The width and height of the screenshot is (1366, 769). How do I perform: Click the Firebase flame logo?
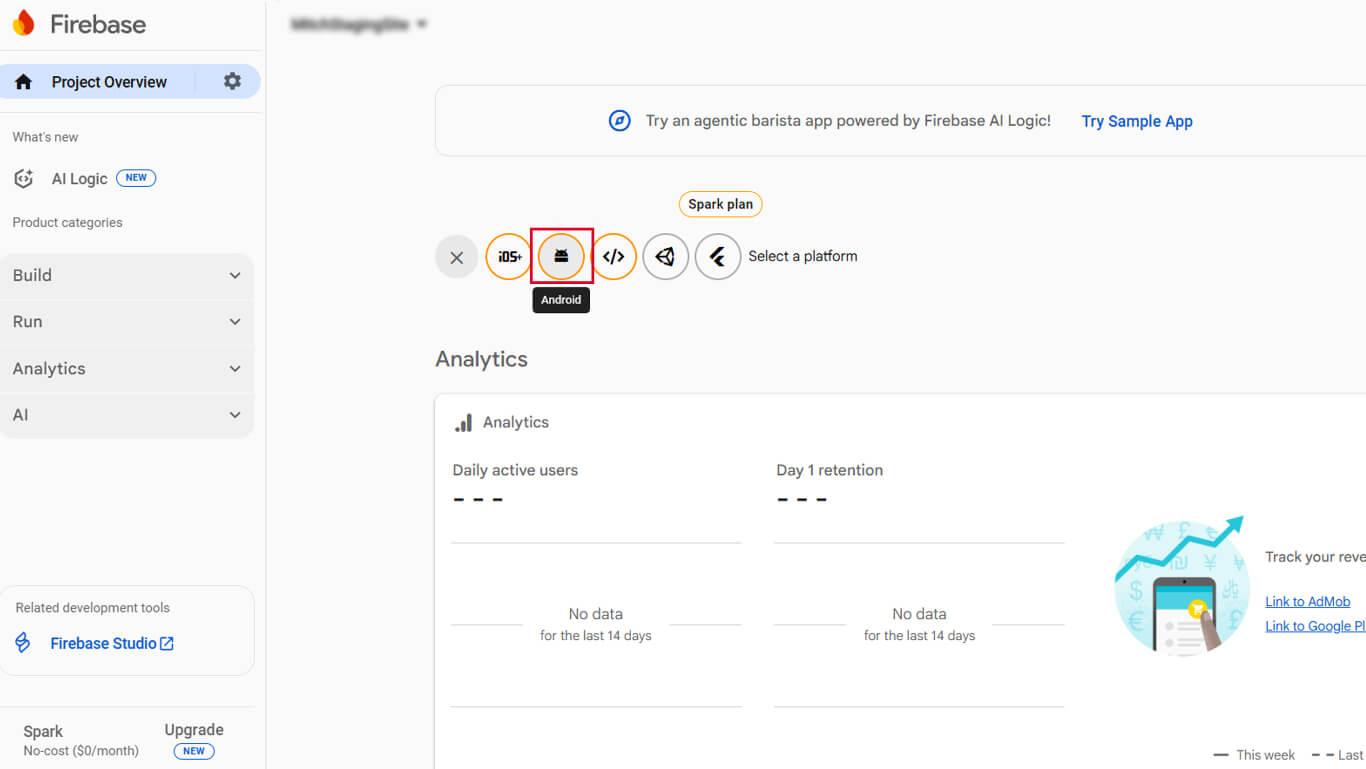(23, 24)
